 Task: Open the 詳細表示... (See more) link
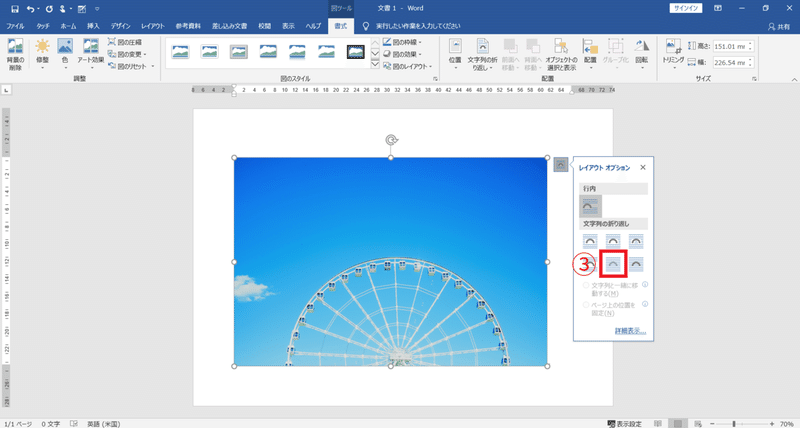coord(631,331)
